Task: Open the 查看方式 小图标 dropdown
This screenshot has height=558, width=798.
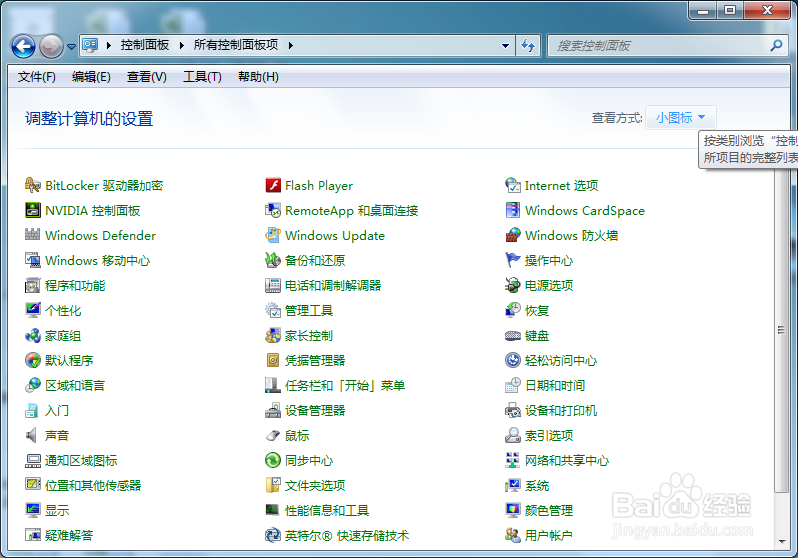Action: pyautogui.click(x=680, y=118)
